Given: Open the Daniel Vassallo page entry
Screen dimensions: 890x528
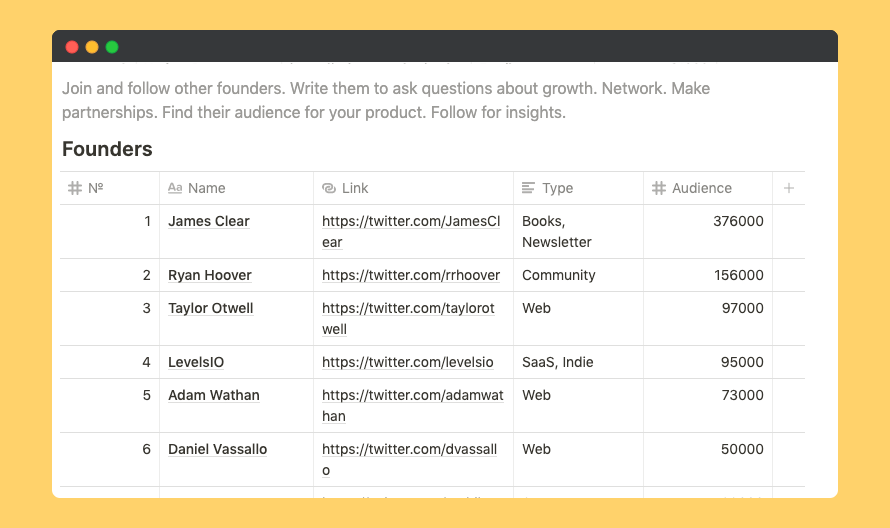Looking at the screenshot, I should [217, 449].
